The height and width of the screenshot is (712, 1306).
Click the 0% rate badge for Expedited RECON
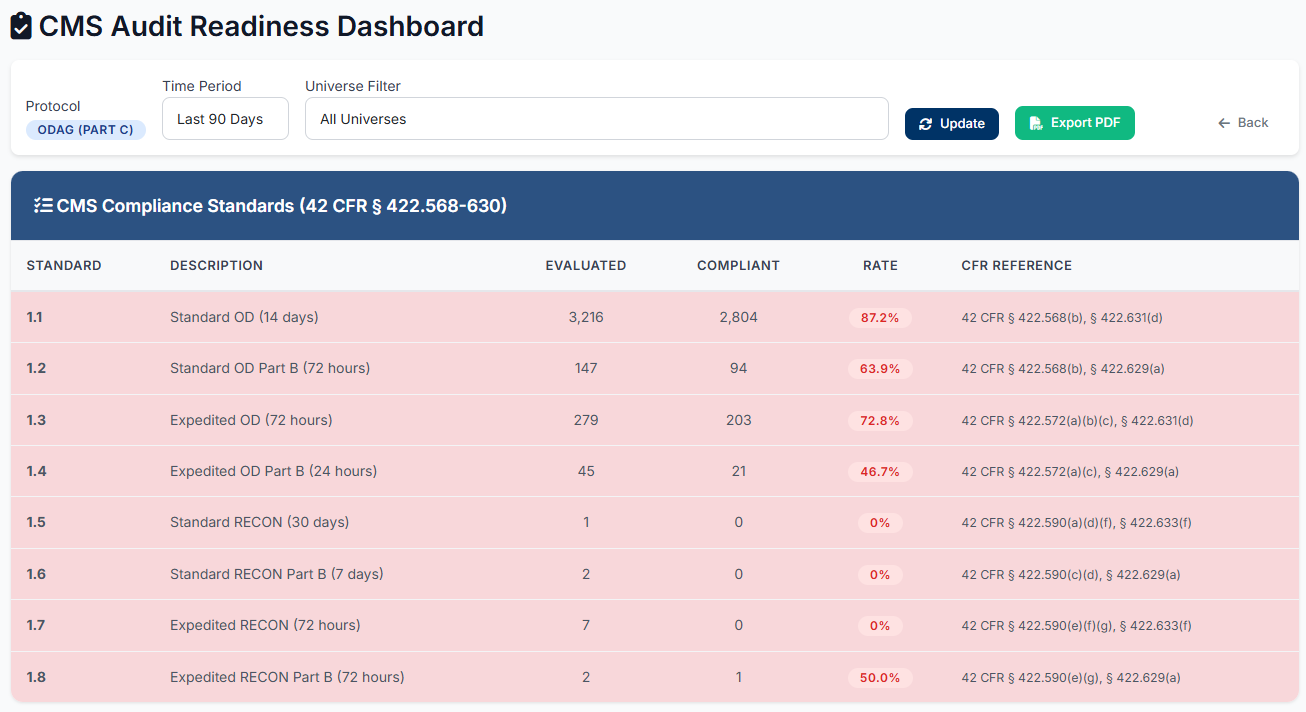pyautogui.click(x=880, y=625)
